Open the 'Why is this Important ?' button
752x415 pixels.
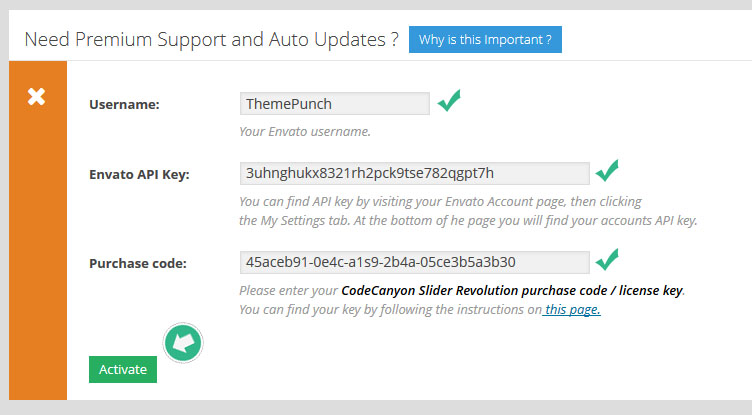tap(485, 40)
